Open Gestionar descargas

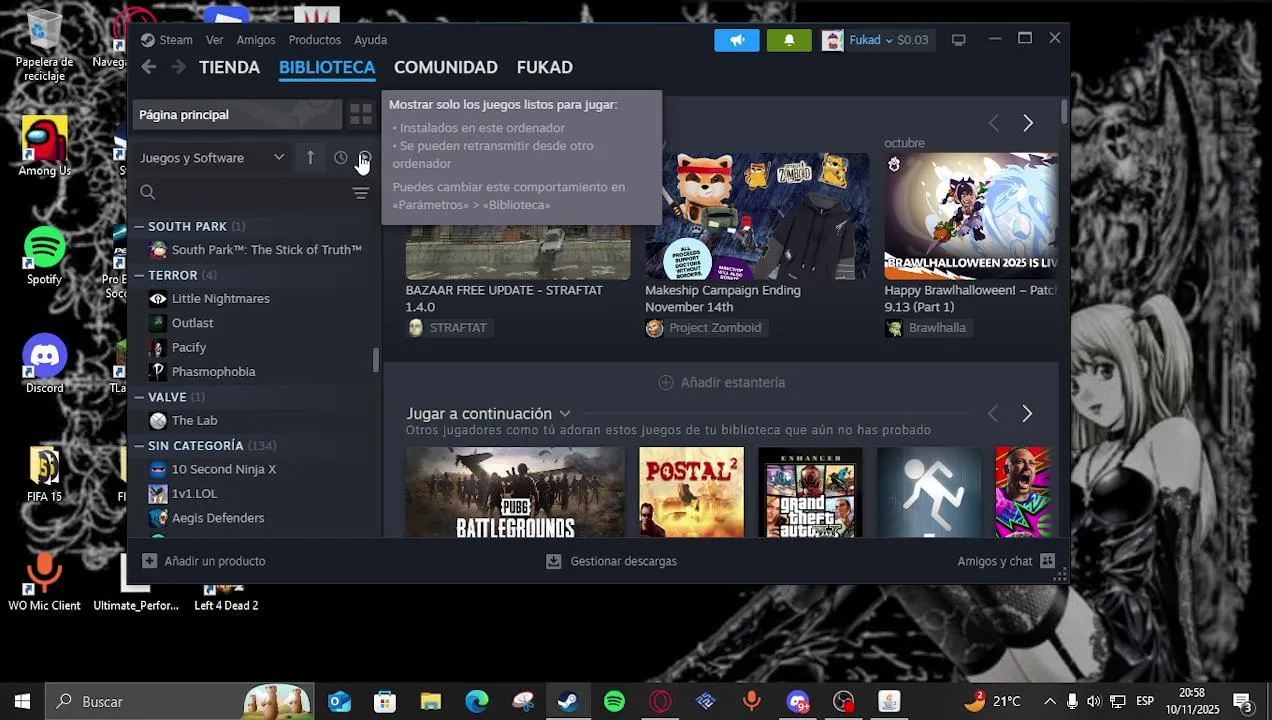click(611, 561)
